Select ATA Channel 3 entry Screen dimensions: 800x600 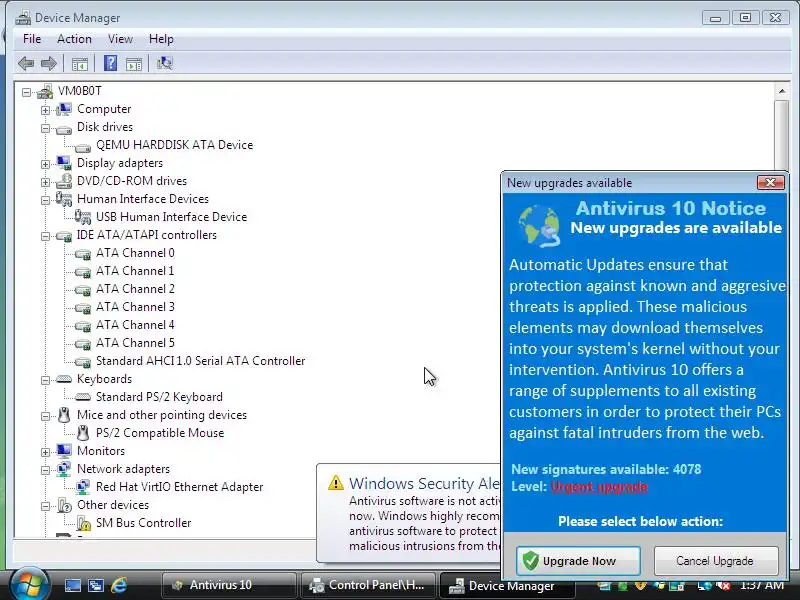(135, 307)
